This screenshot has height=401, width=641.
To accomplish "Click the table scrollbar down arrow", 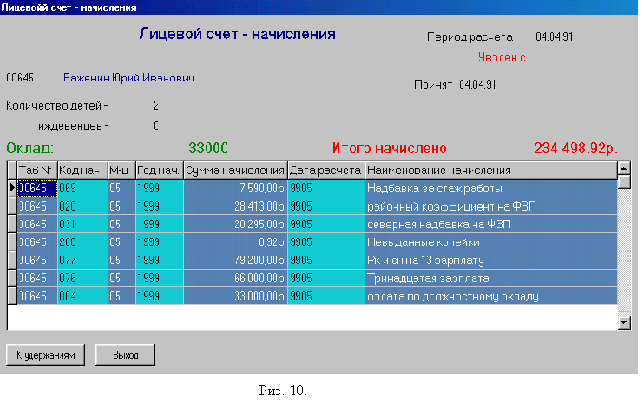I will pyautogui.click(x=624, y=323).
